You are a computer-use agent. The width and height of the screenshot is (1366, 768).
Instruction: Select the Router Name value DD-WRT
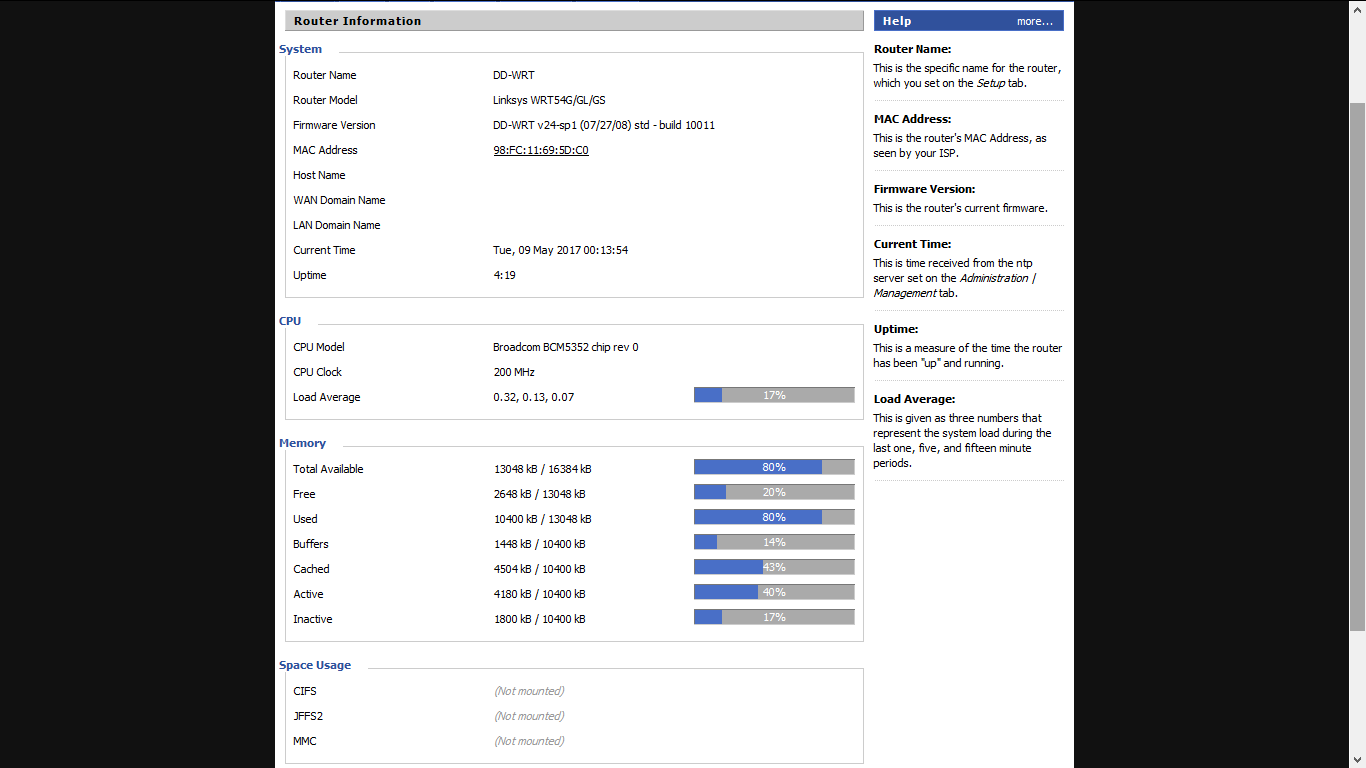click(514, 75)
